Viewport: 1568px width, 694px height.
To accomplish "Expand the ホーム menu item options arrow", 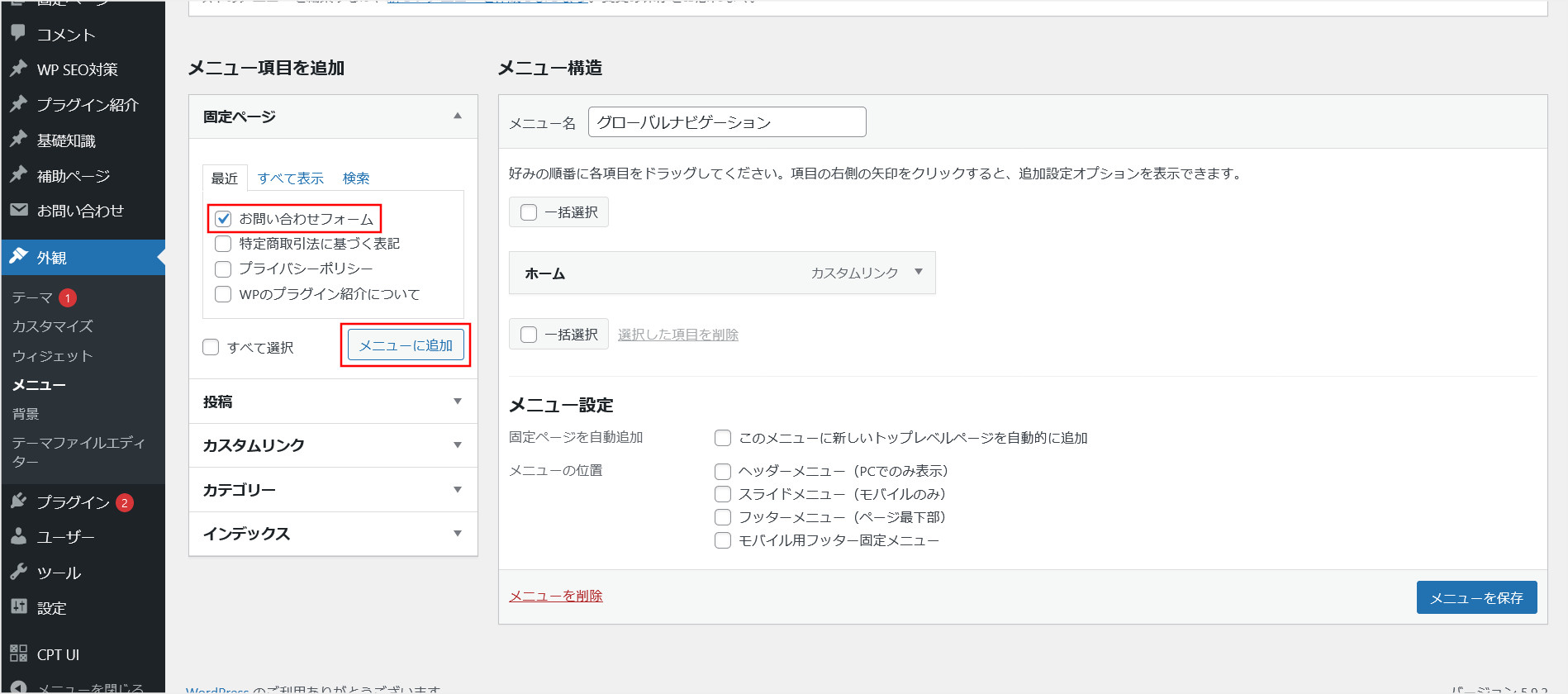I will [x=918, y=272].
